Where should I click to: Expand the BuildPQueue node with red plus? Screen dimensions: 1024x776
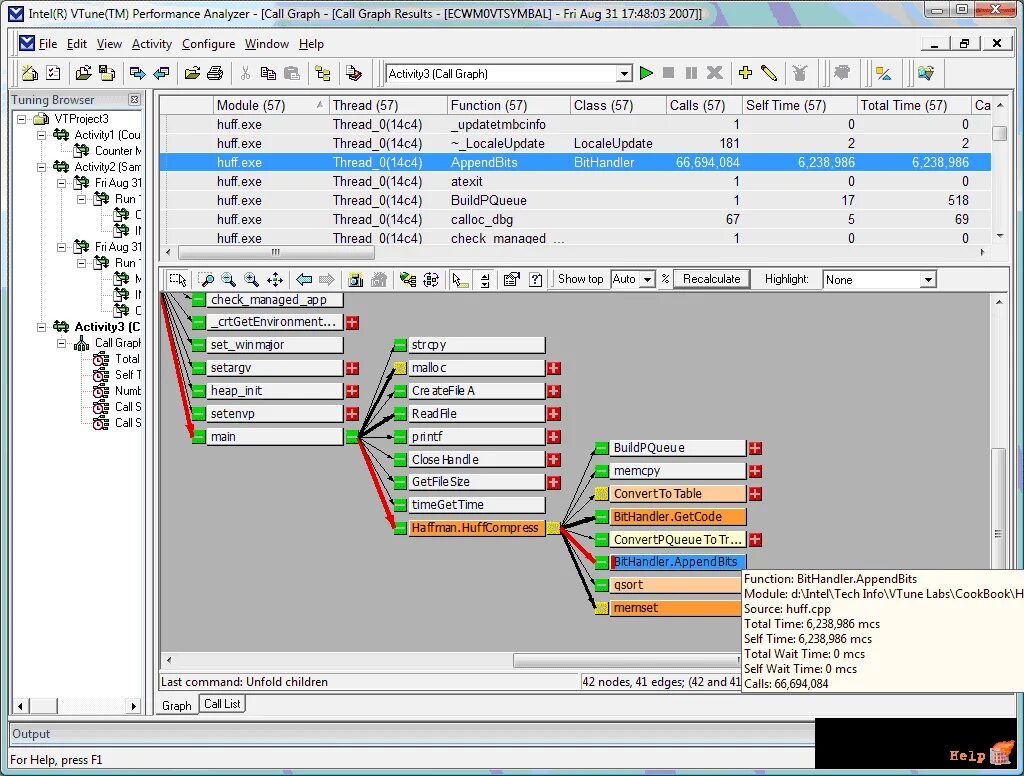click(x=755, y=448)
